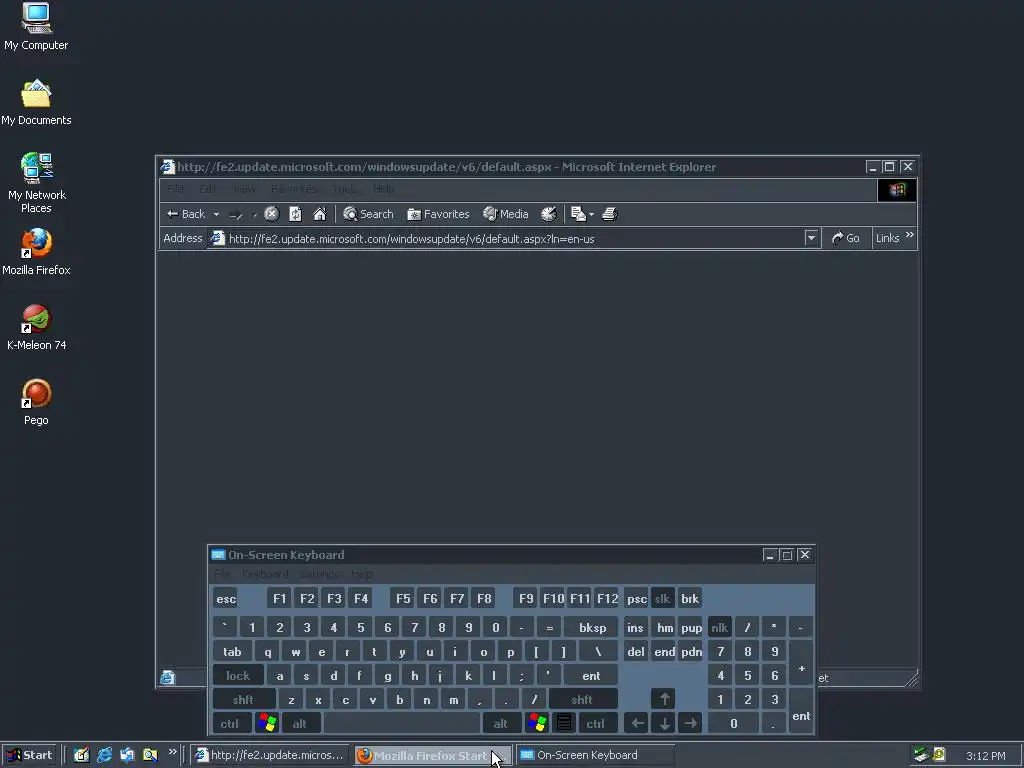Click the left arrow key on keyboard
Screen dimensions: 1024x768
636,724
